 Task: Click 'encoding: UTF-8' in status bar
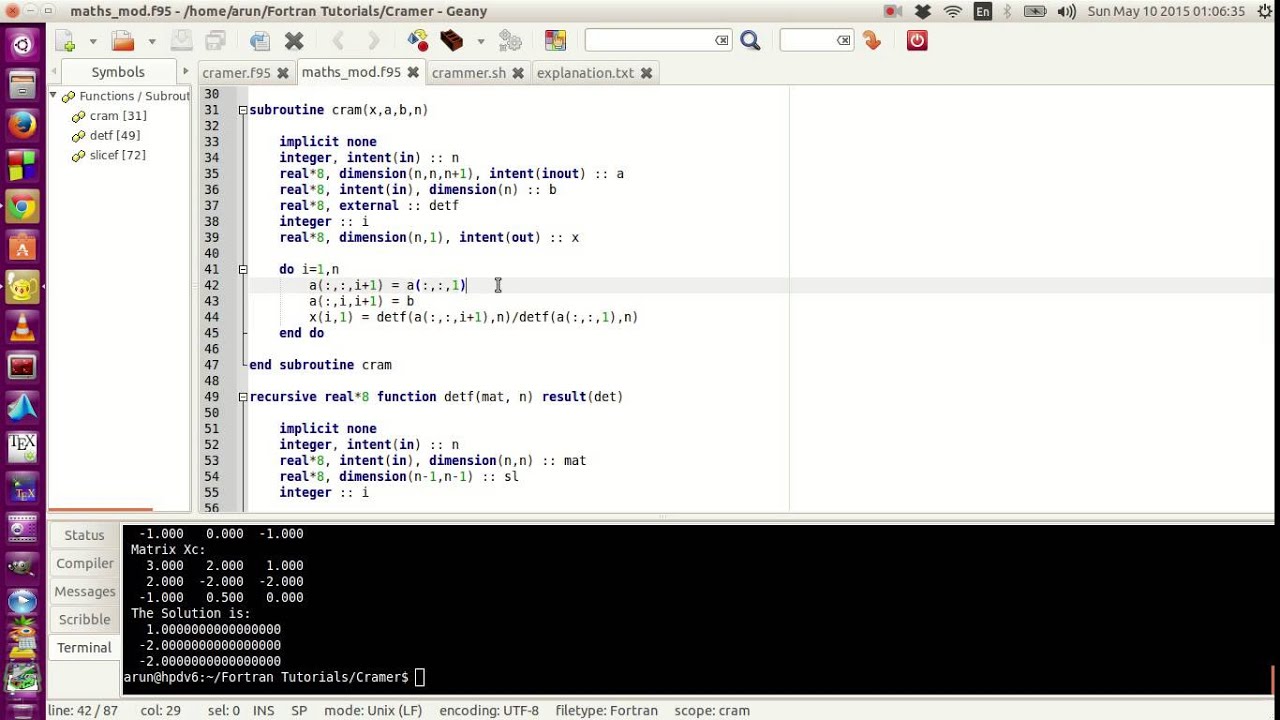click(489, 711)
